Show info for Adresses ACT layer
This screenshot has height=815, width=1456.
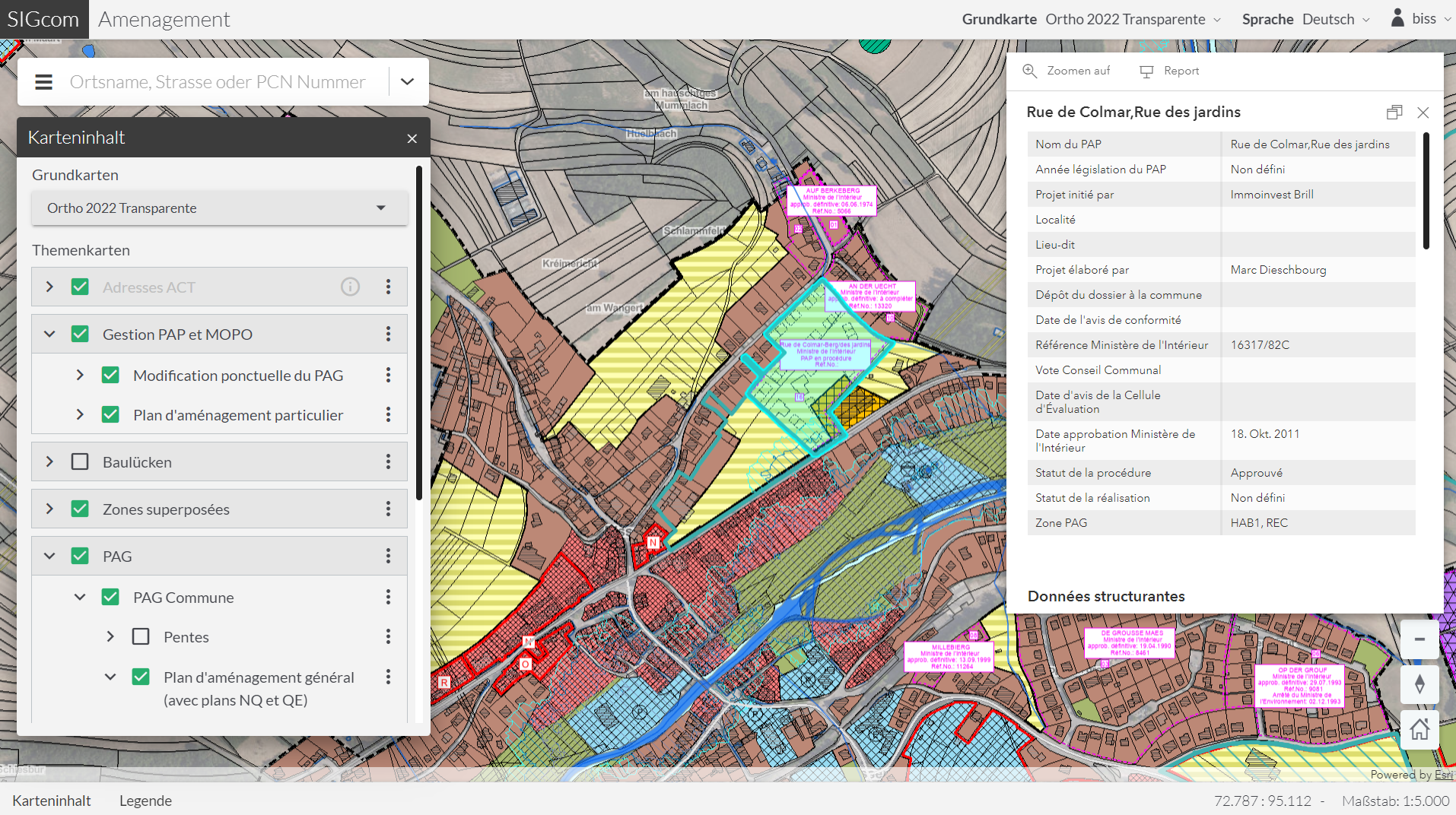pos(350,287)
